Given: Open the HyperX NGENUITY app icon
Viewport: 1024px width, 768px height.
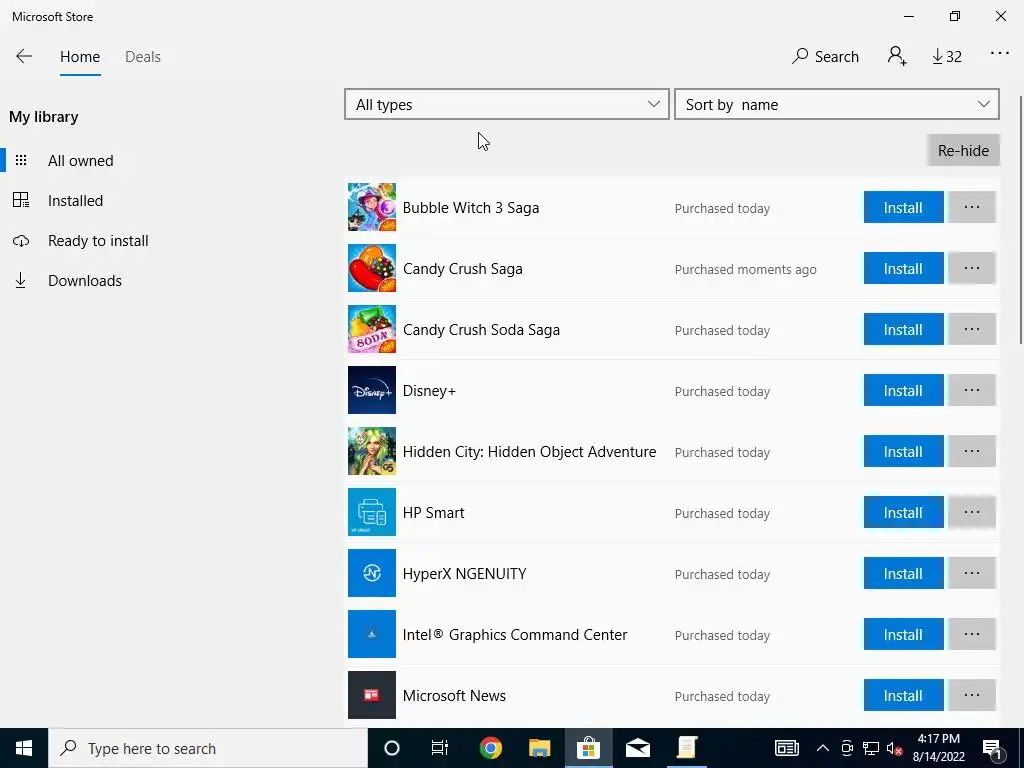Looking at the screenshot, I should [x=372, y=573].
